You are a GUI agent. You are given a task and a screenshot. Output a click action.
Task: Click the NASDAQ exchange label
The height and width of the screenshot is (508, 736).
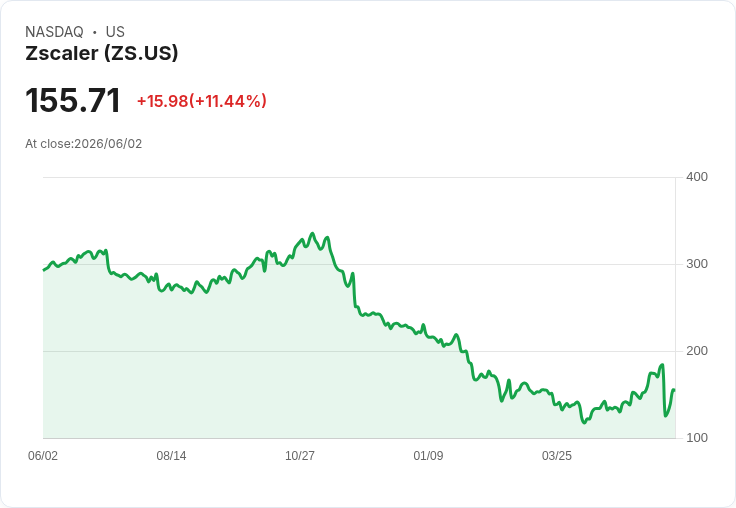[54, 32]
